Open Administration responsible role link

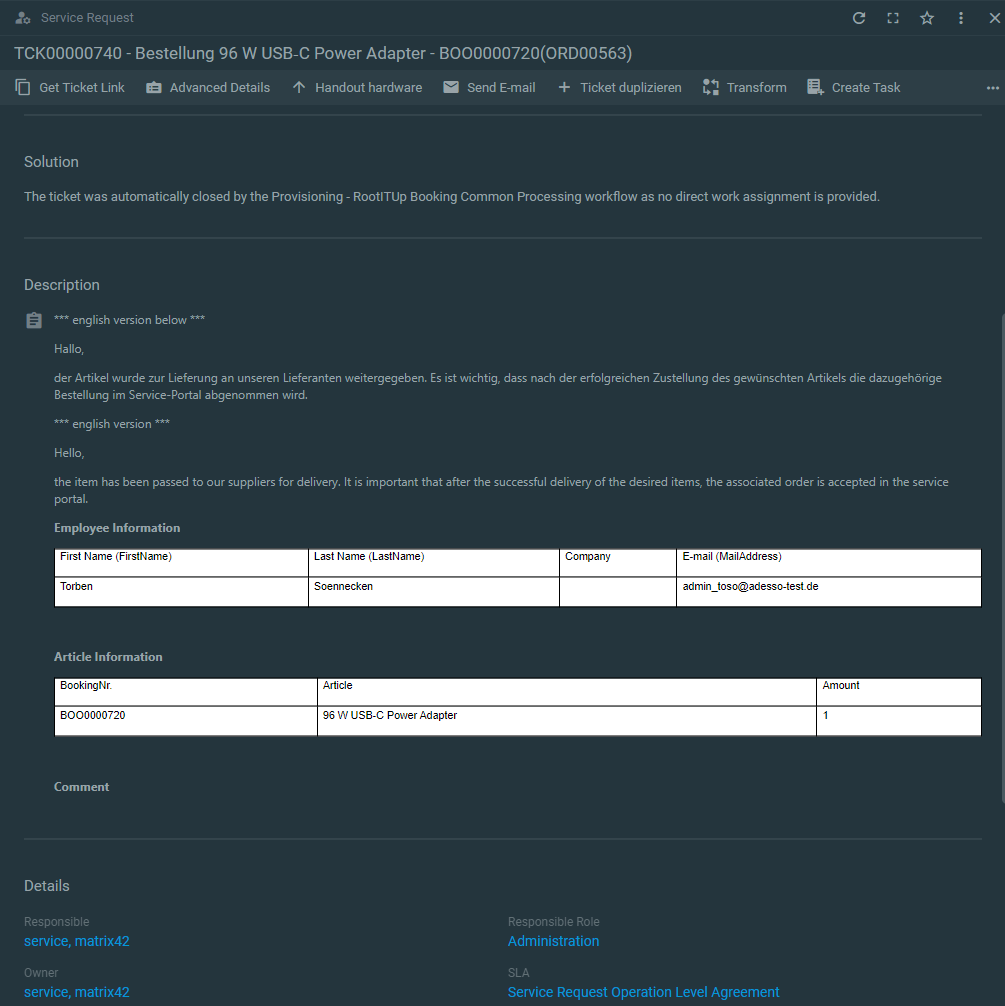553,941
